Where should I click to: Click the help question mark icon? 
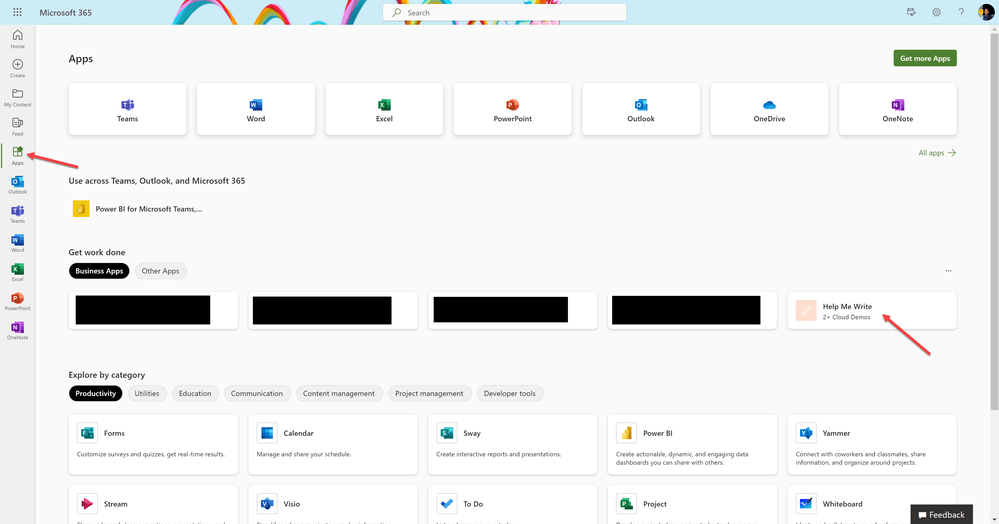click(x=961, y=12)
